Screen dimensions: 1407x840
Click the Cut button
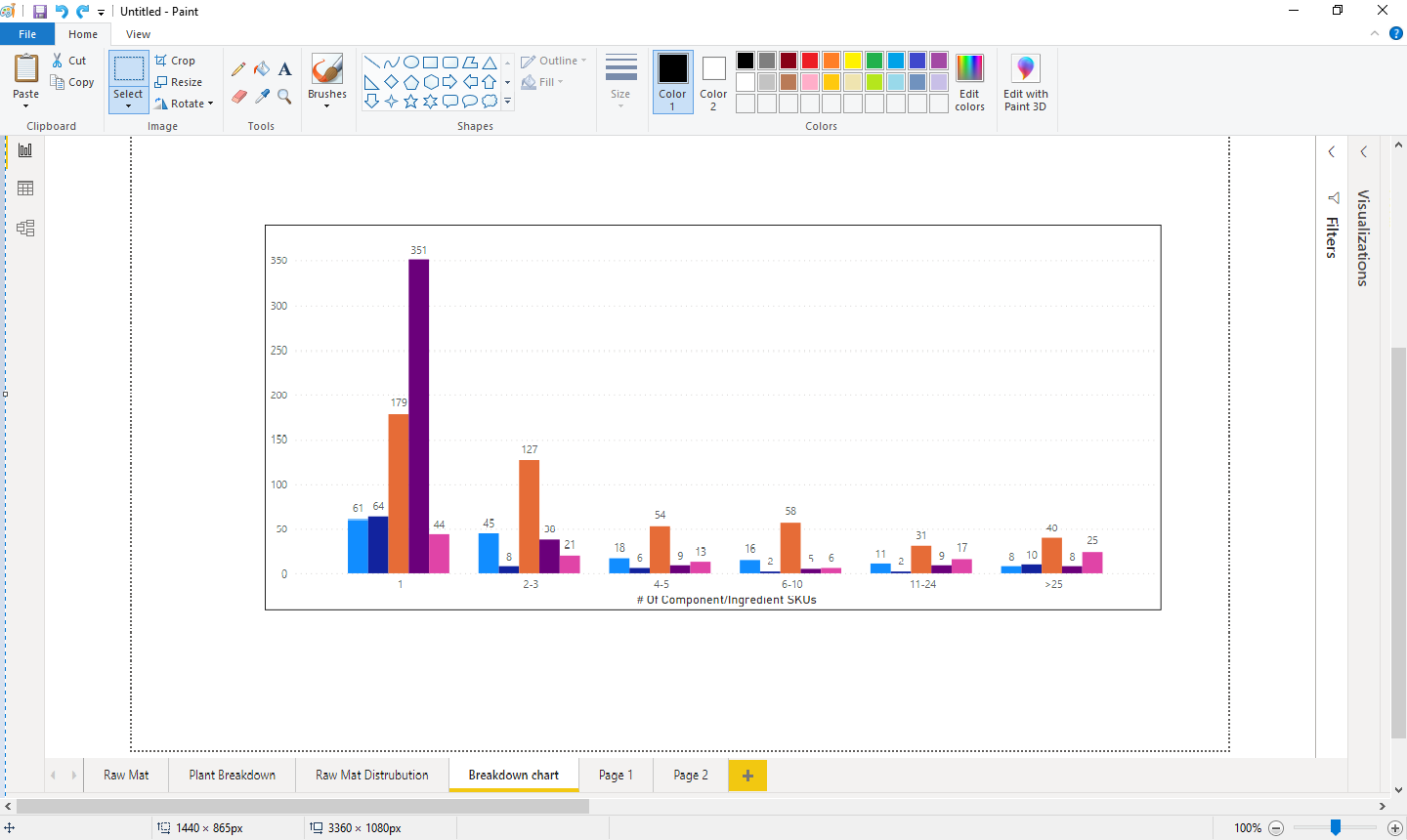[x=68, y=61]
